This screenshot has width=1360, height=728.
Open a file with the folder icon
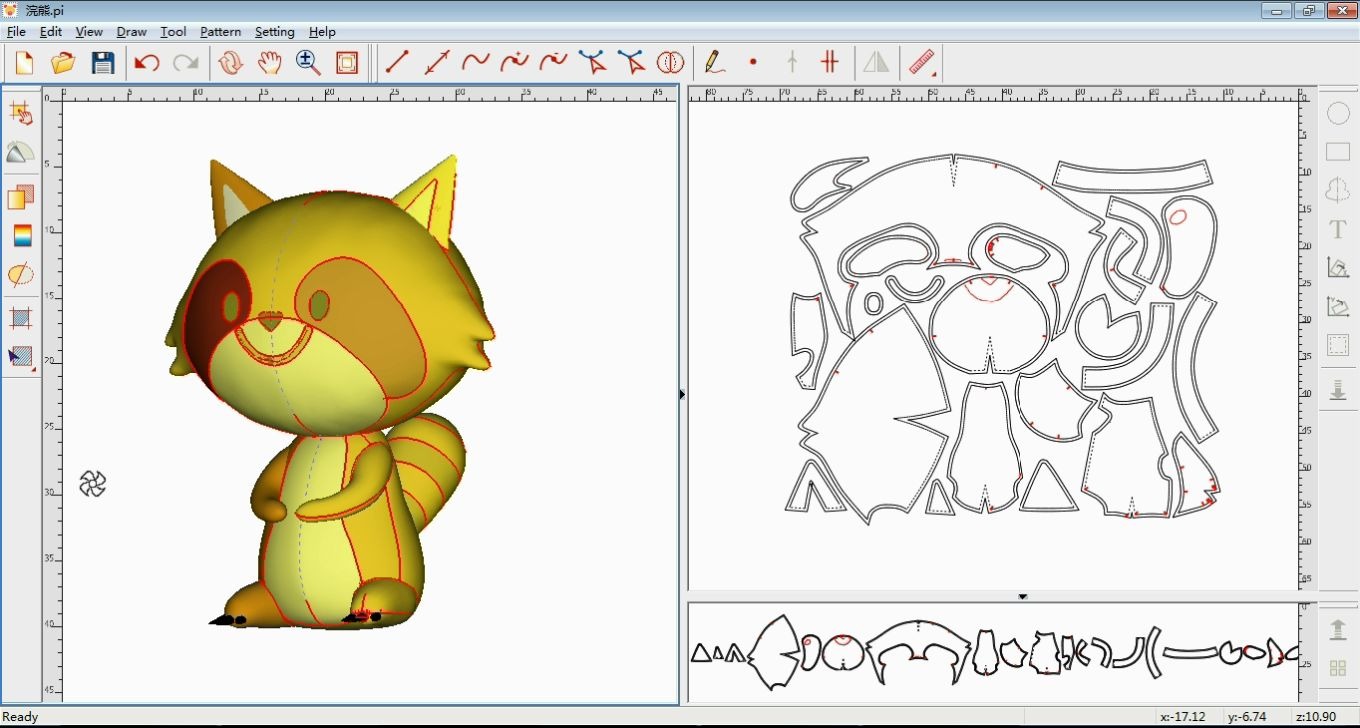pos(63,63)
